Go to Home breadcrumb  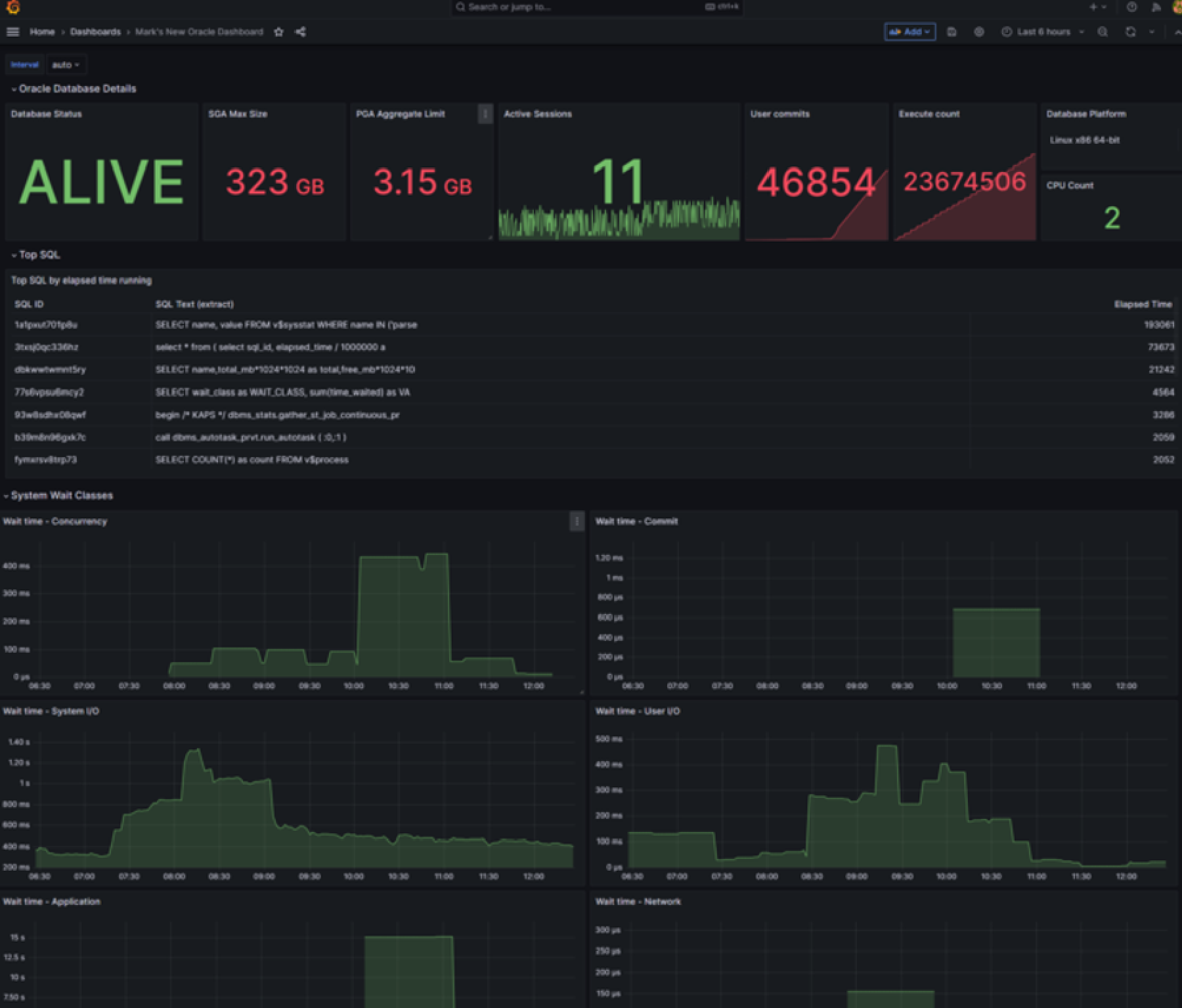point(42,32)
